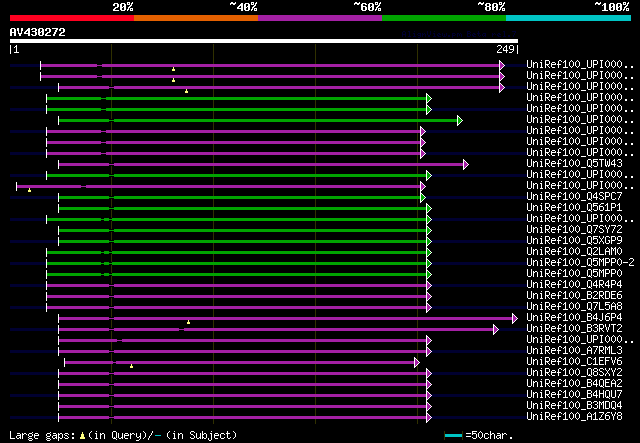Image resolution: width=640 pixels, height=443 pixels.
Task: Click the arrowhead ending the Q8SXY2 alignment
Action: tap(429, 374)
